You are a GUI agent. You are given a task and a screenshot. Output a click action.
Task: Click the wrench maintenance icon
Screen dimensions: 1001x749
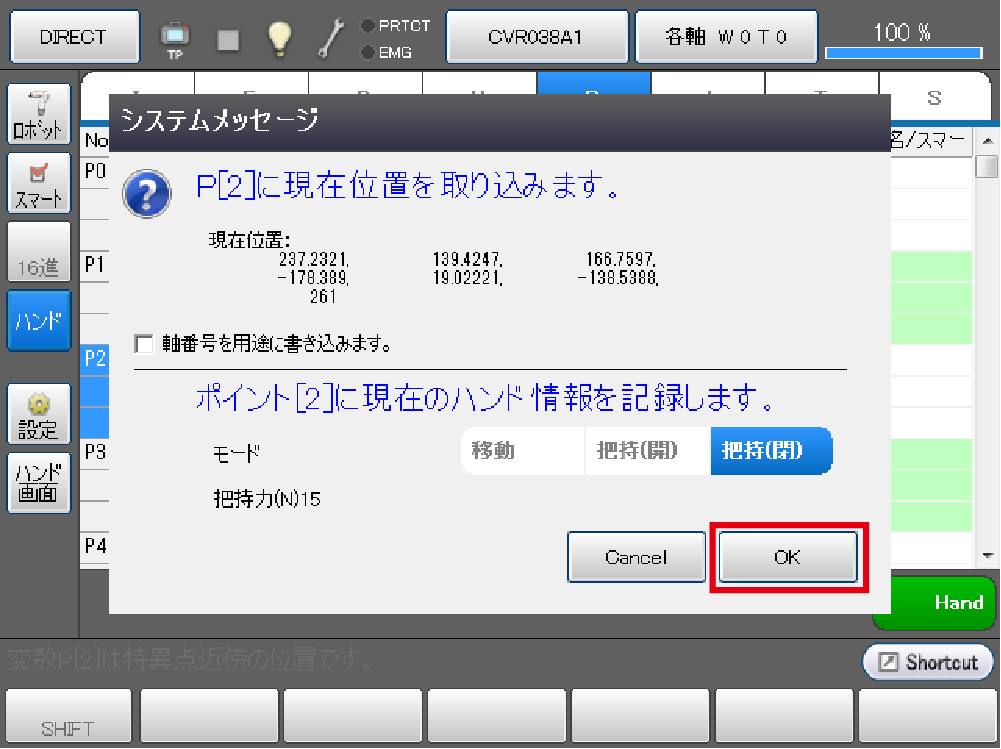coord(331,38)
